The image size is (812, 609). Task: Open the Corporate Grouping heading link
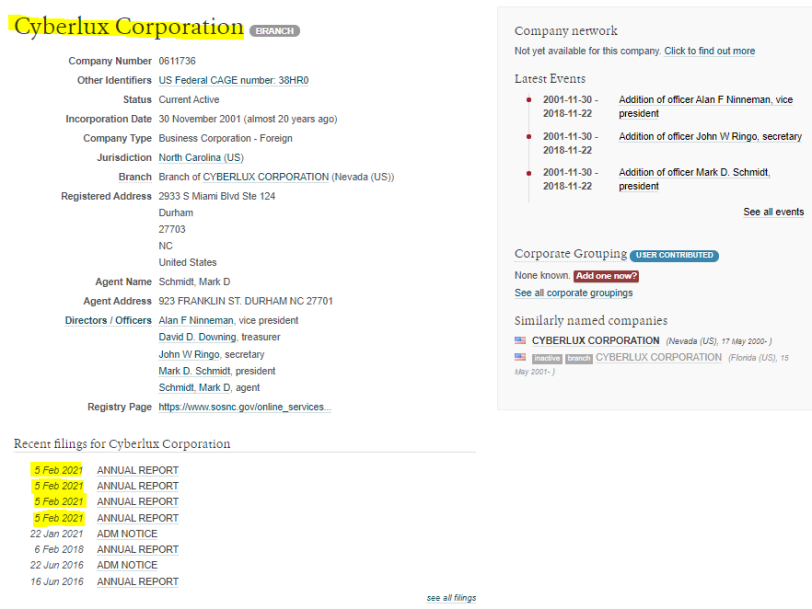(x=571, y=254)
